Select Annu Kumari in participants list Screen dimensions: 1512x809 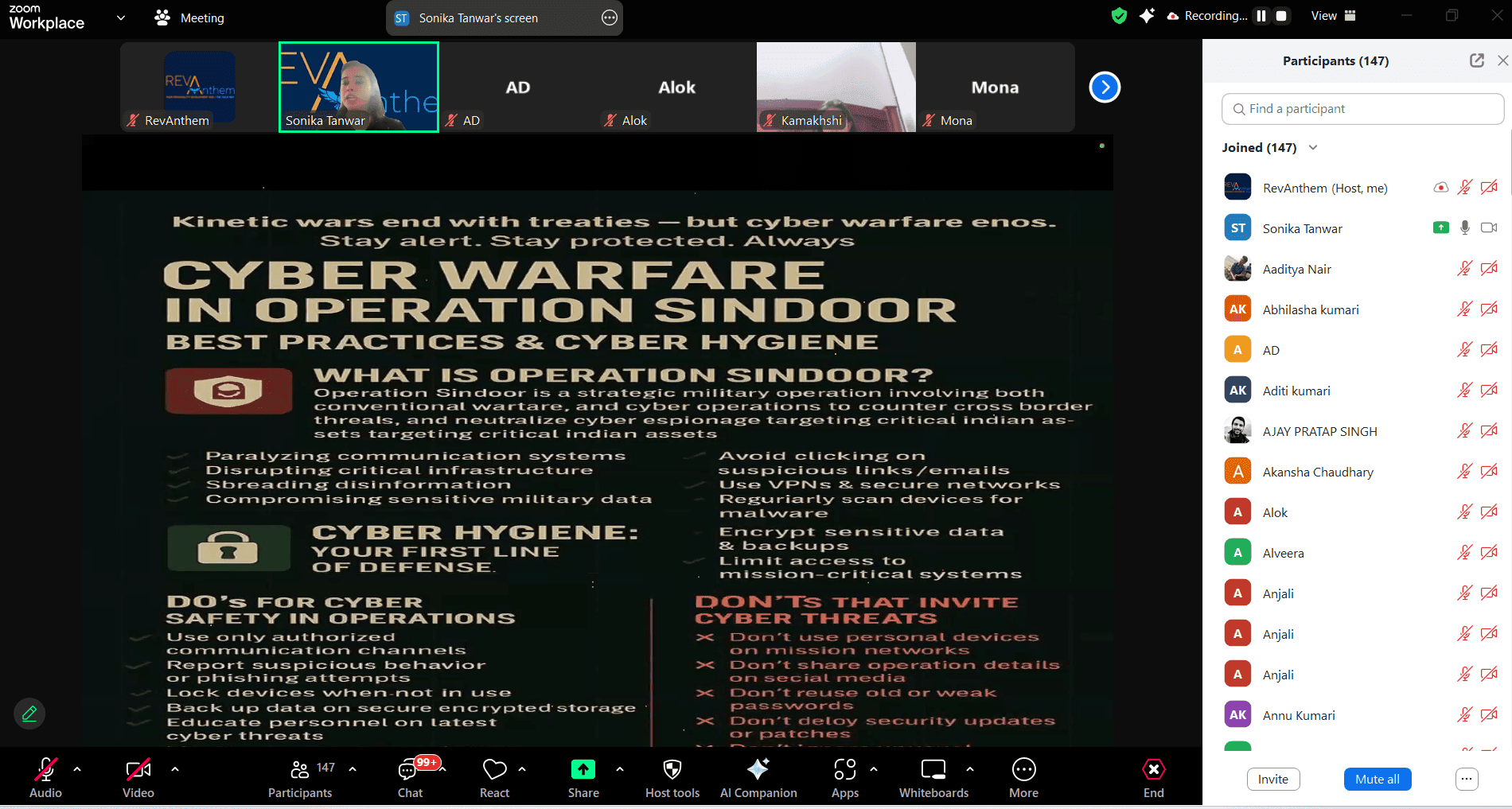click(x=1362, y=715)
